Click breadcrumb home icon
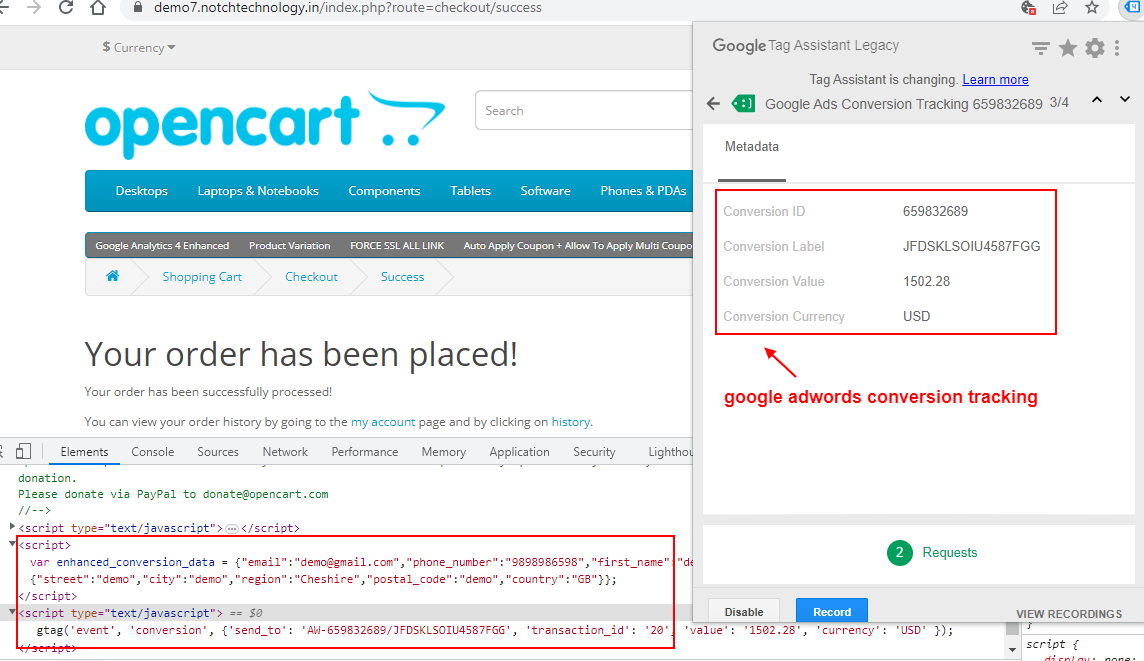The image size is (1144, 661). [112, 276]
